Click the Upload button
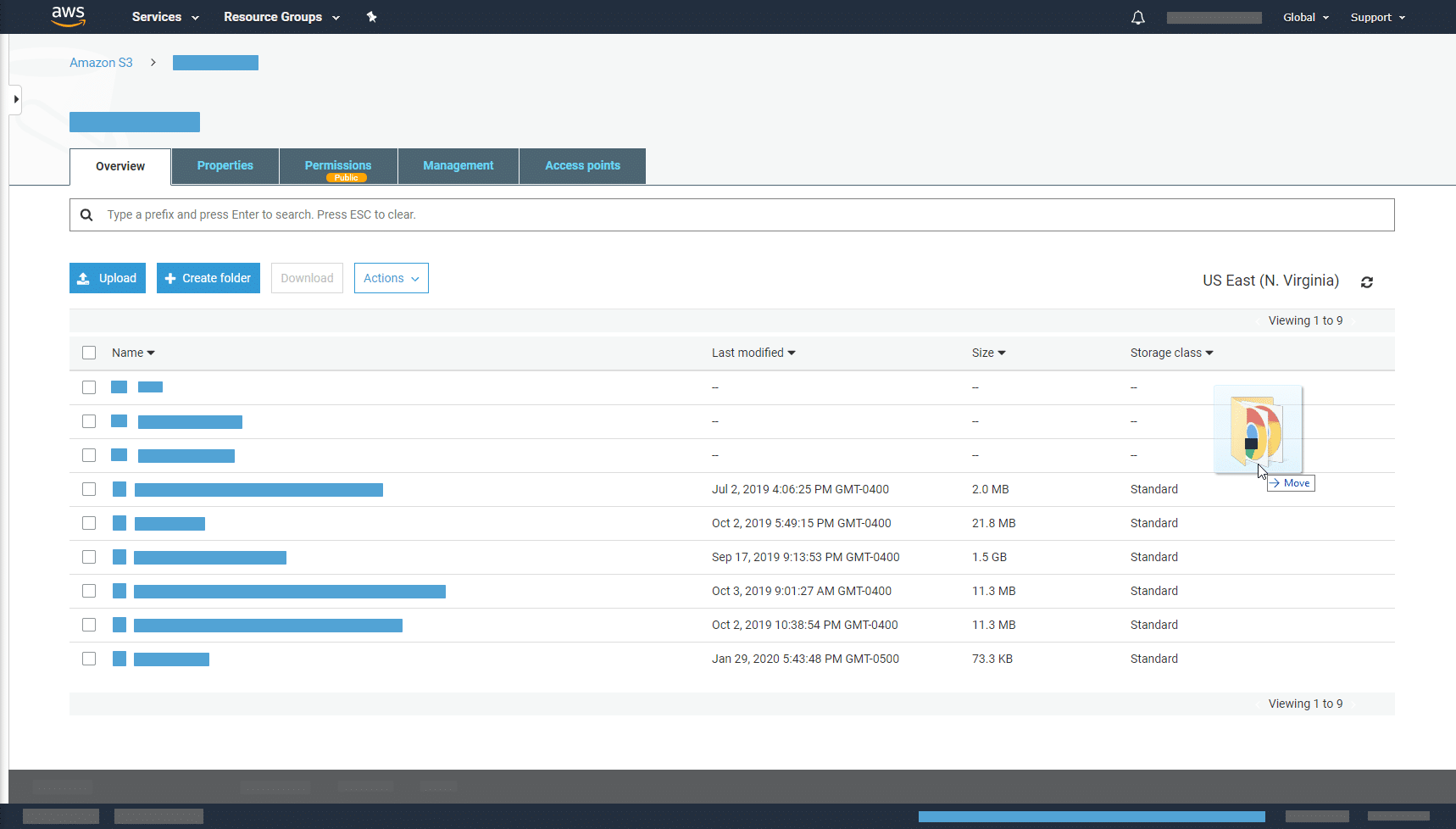The image size is (1456, 829). pos(108,278)
